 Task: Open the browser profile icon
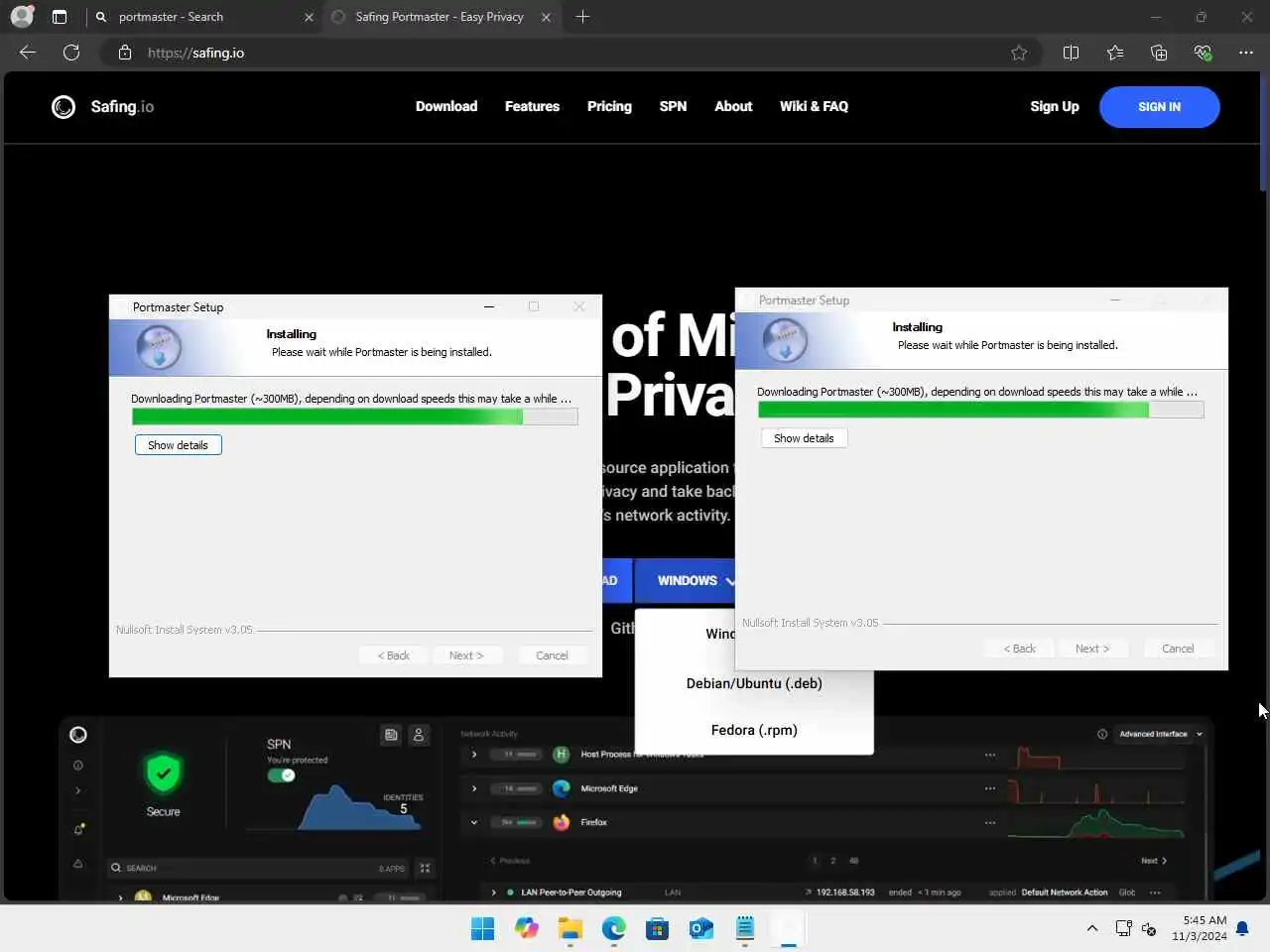pyautogui.click(x=22, y=17)
